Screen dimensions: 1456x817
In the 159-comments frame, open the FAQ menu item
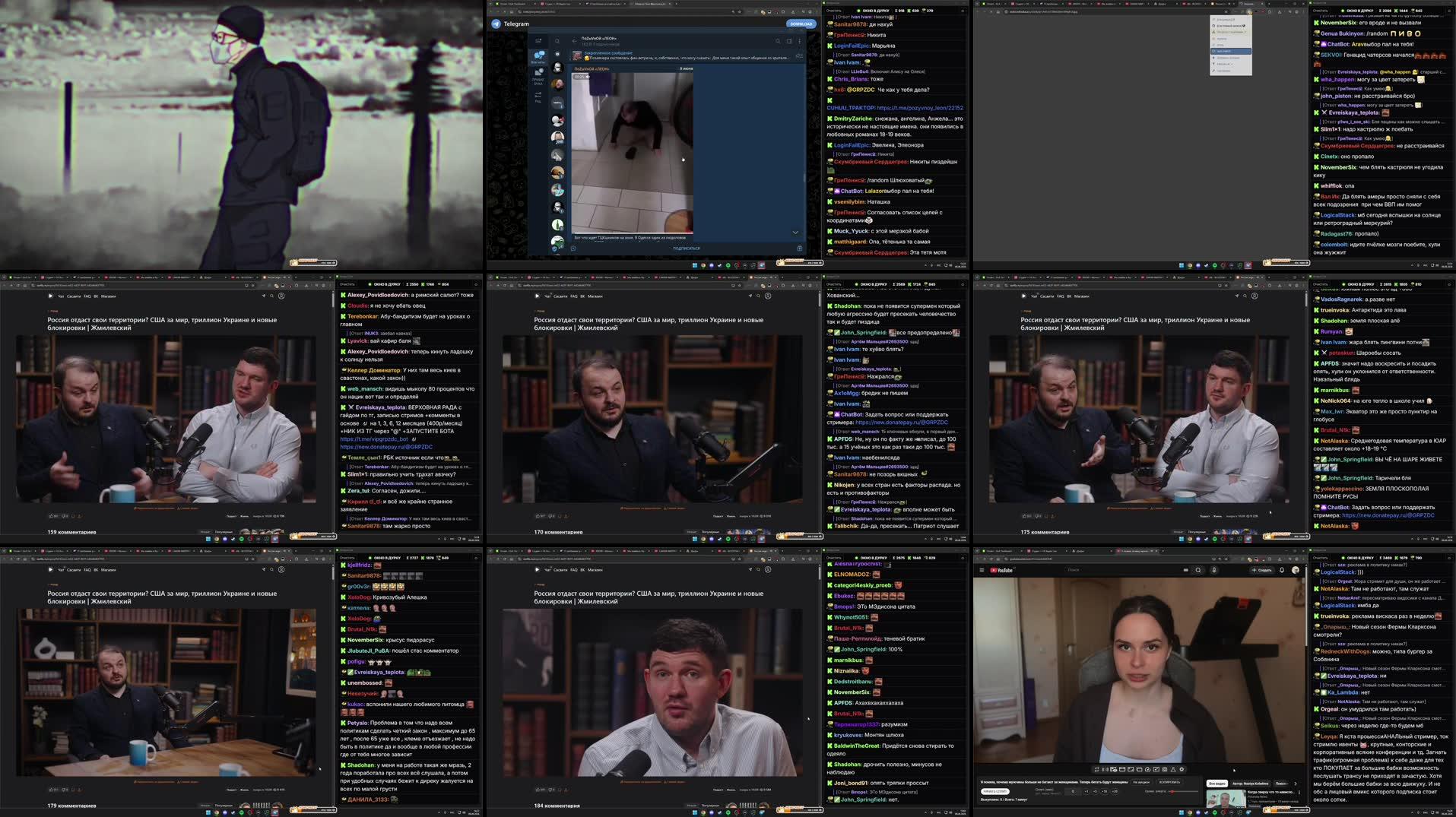tap(87, 296)
